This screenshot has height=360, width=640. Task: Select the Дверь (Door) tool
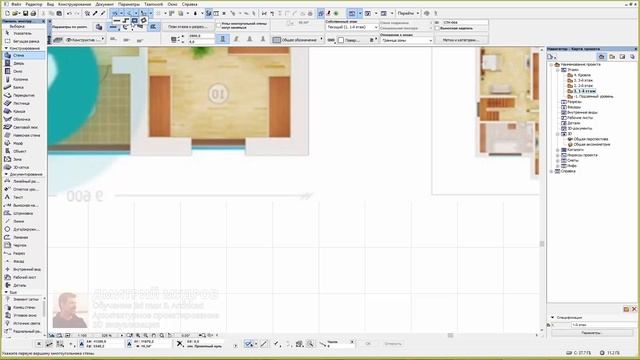[23, 63]
